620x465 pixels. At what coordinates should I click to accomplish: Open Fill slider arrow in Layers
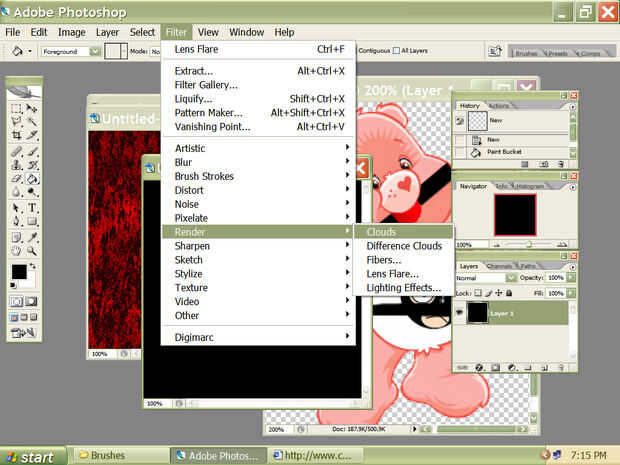571,293
